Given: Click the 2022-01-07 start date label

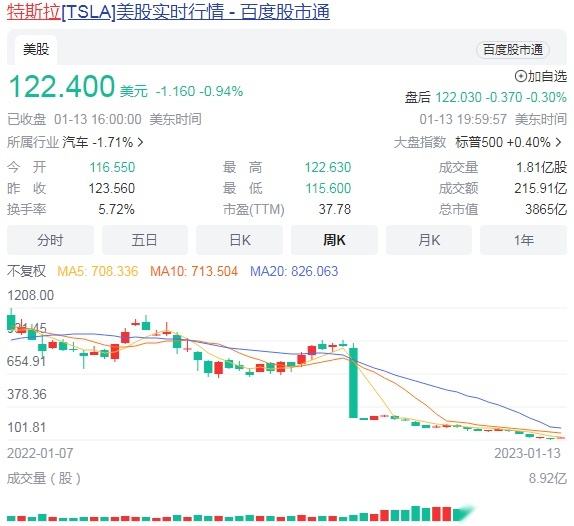Looking at the screenshot, I should (x=40, y=453).
